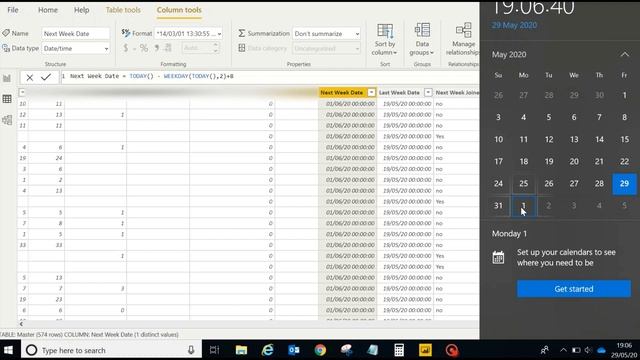Open Calculator from the taskbar

399,350
